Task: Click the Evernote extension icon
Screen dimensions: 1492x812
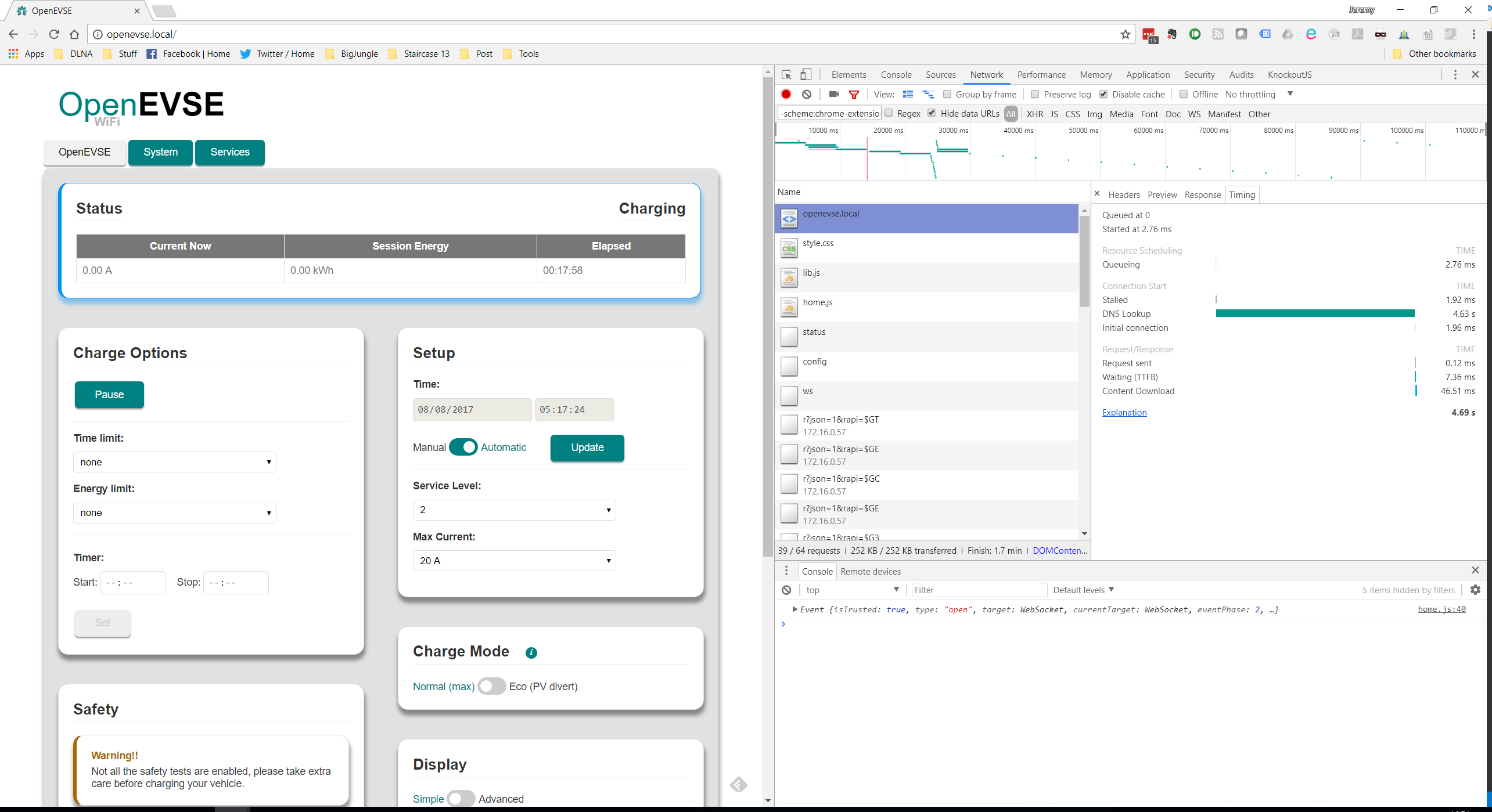Action: [1171, 34]
